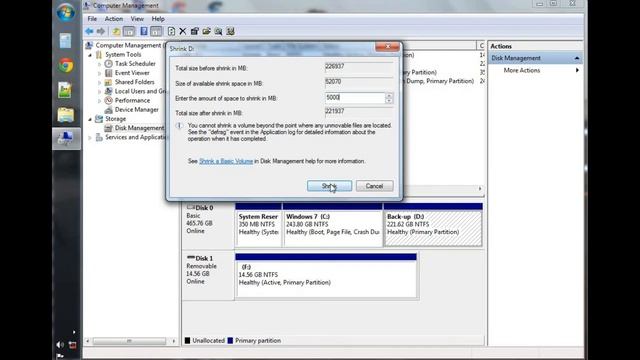
Task: Open the folder explorer taskbar icon
Action: coord(66,115)
